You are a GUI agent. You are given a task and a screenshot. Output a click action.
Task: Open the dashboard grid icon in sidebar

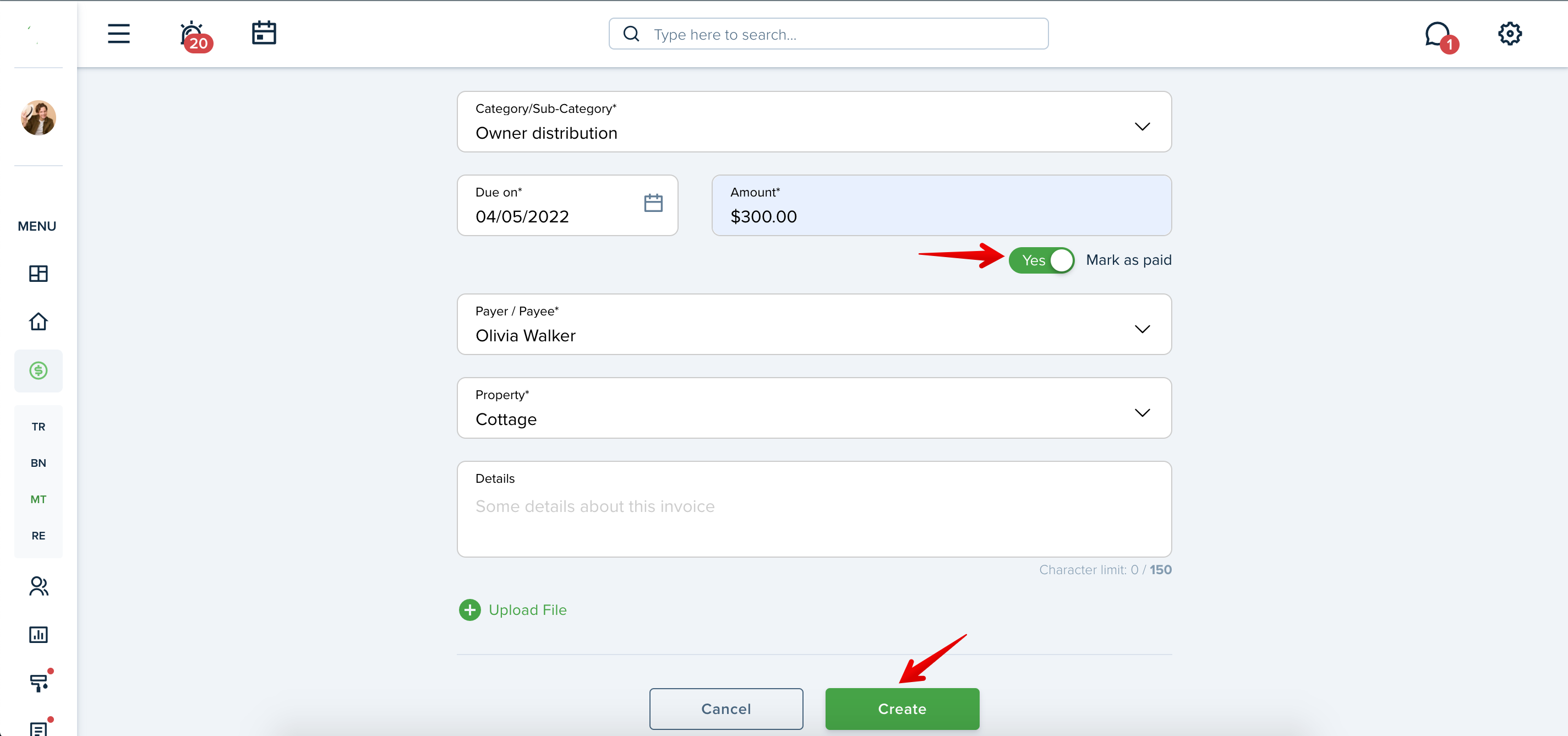[x=39, y=274]
